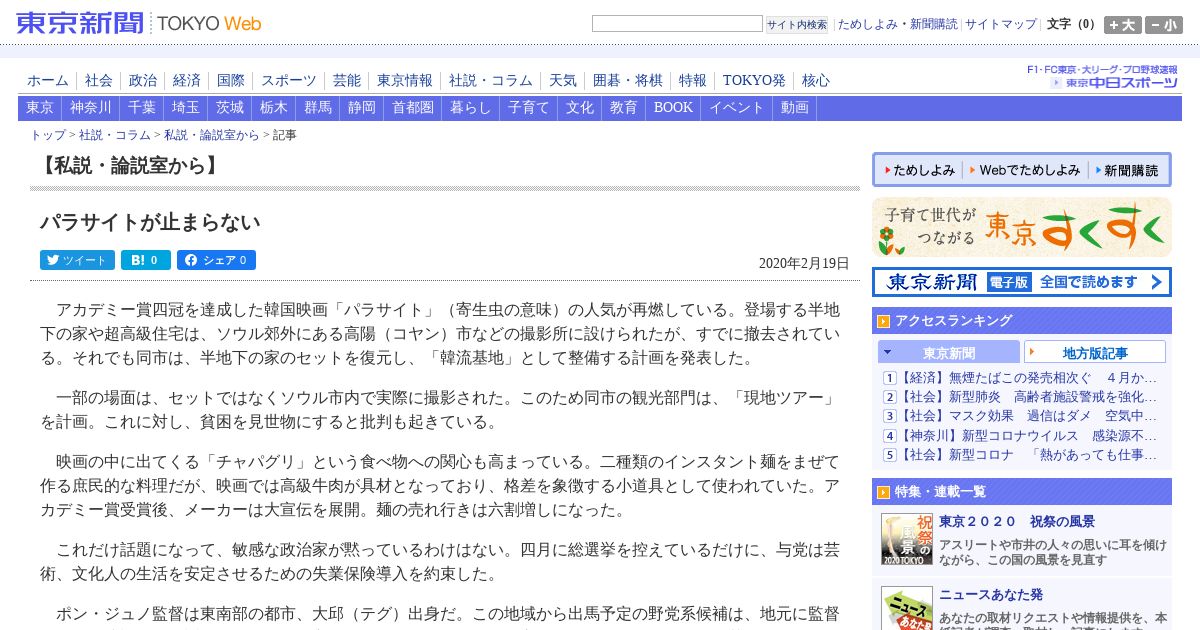Viewport: 1200px width, 630px height.
Task: Click トップ breadcrumb link
Action: coord(48,135)
